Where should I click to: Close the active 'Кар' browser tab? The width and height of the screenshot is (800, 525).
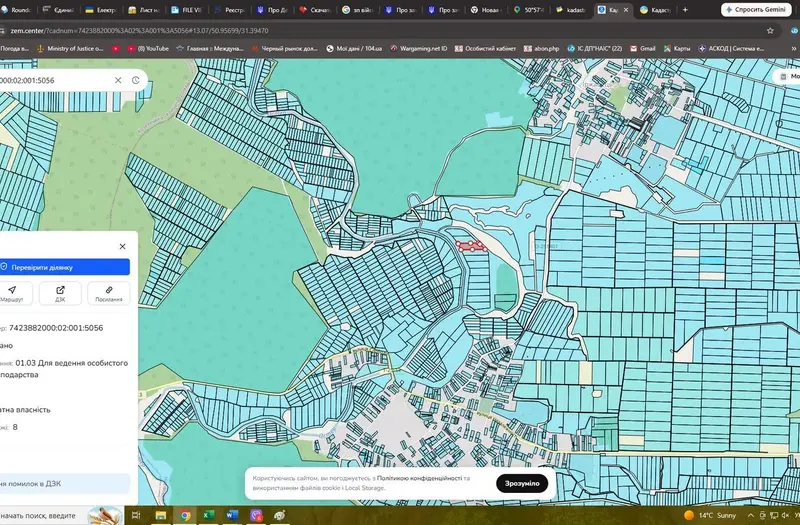(x=626, y=10)
